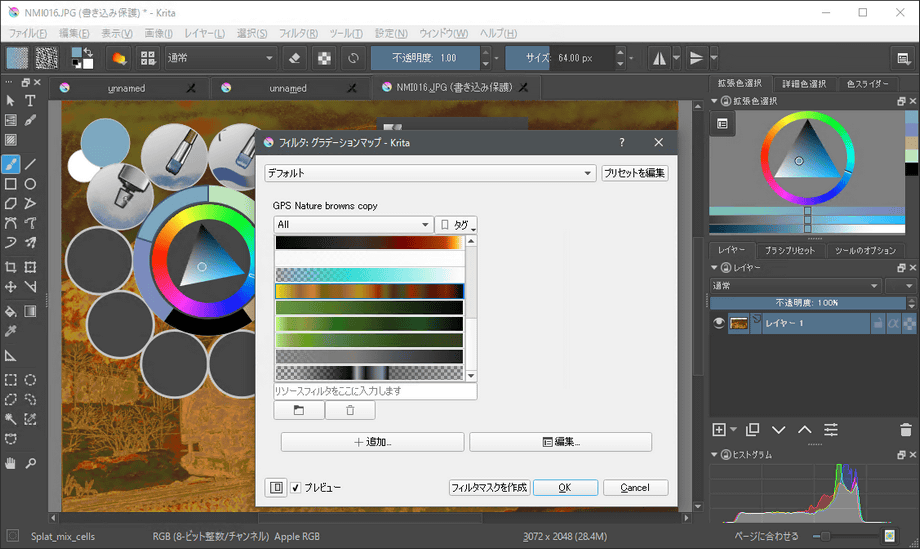Select the Freehand Brush tool
Image resolution: width=920 pixels, height=549 pixels.
pos(11,164)
